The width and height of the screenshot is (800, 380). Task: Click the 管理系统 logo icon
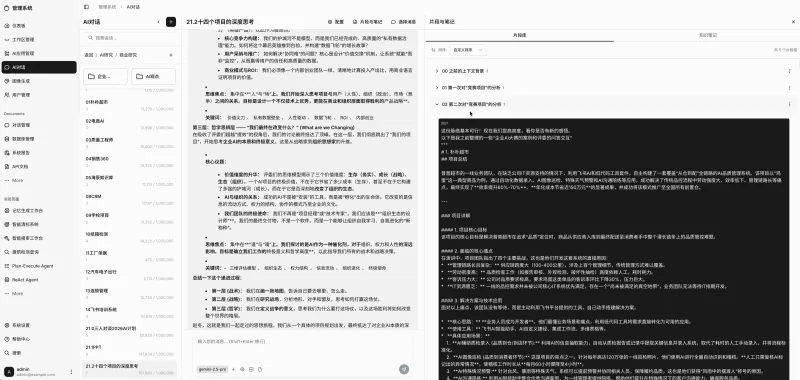(x=6, y=8)
